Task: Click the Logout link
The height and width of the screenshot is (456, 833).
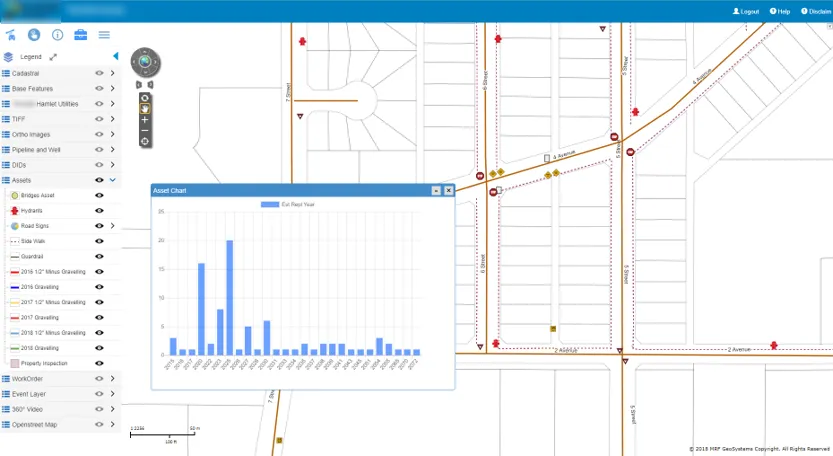Action: pyautogui.click(x=746, y=11)
